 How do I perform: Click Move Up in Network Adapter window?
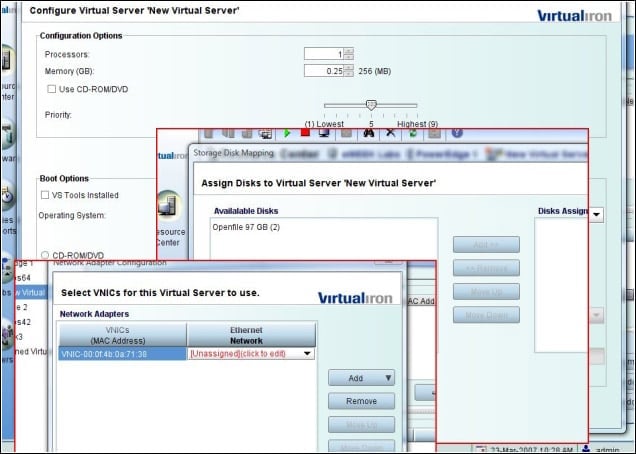[361, 424]
